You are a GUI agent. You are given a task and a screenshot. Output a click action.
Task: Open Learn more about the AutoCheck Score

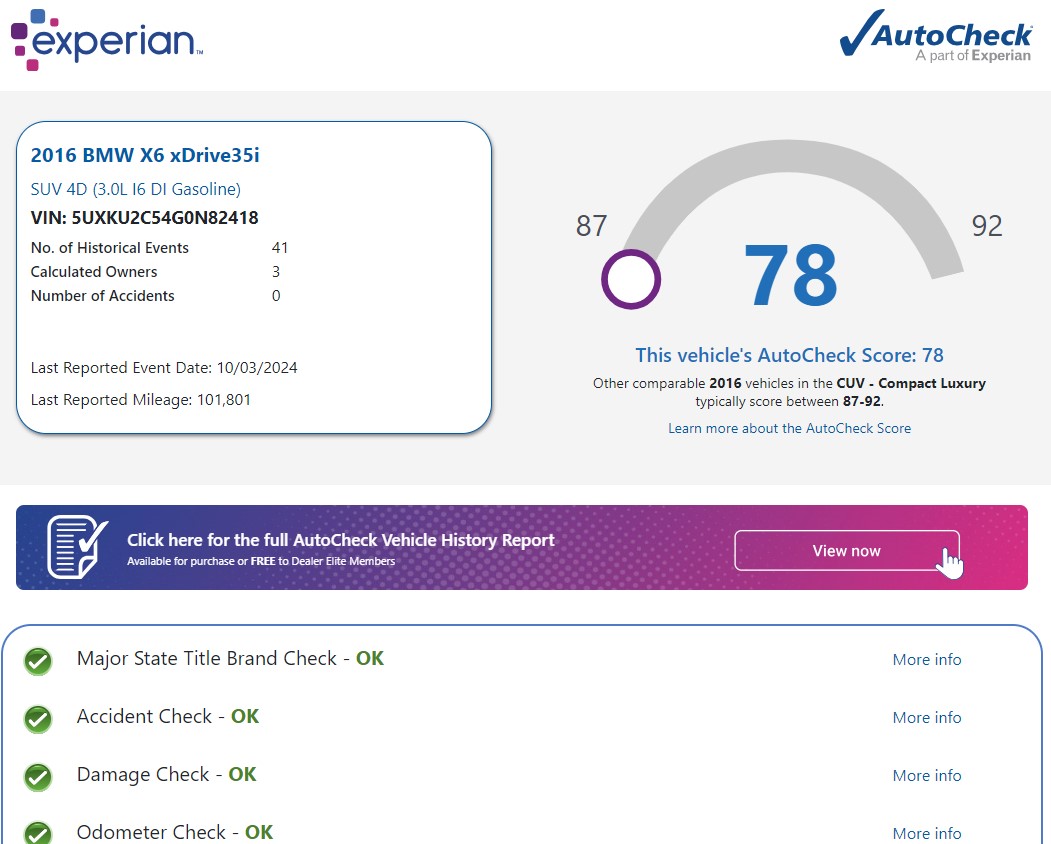click(x=789, y=428)
